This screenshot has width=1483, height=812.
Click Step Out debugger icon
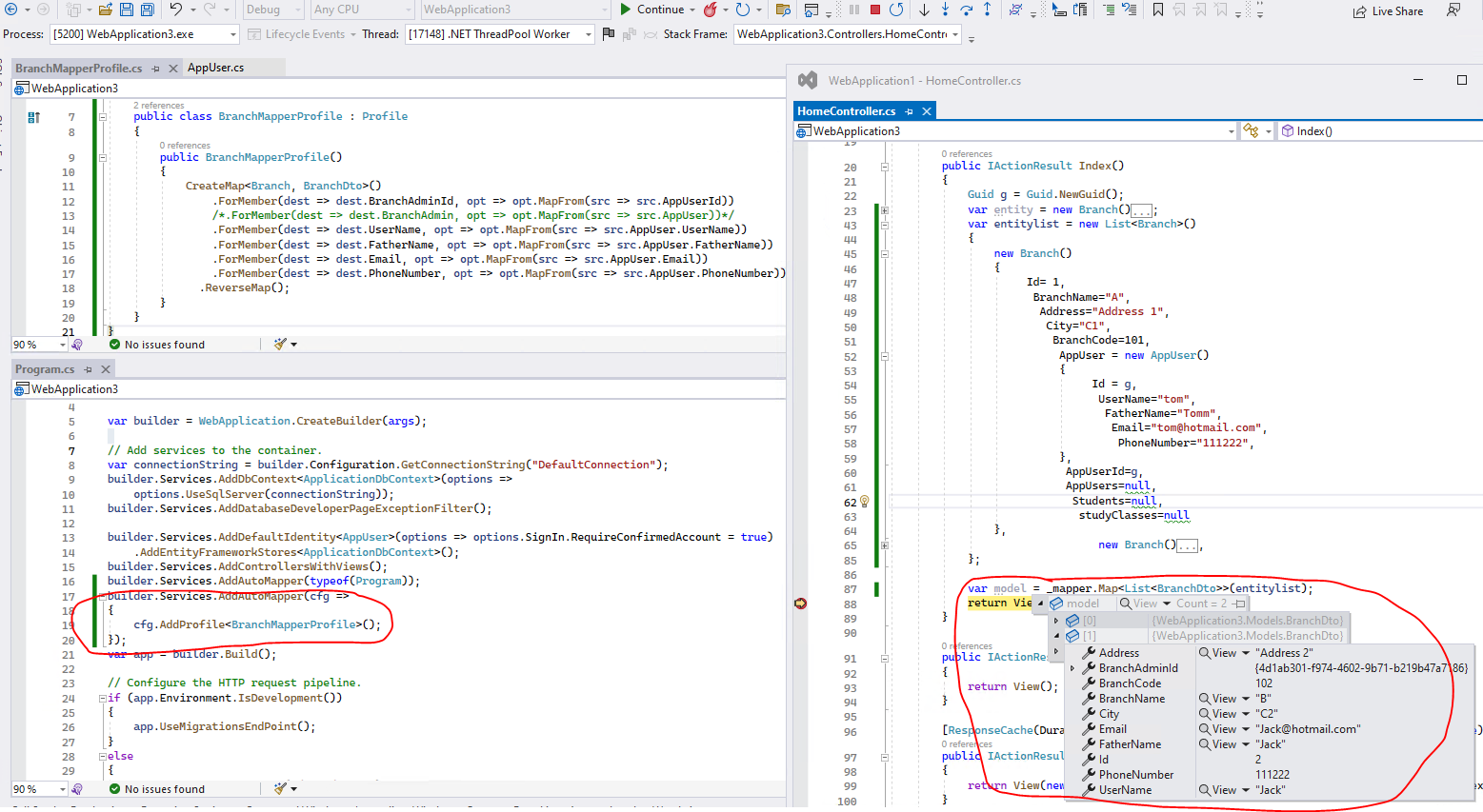click(987, 10)
